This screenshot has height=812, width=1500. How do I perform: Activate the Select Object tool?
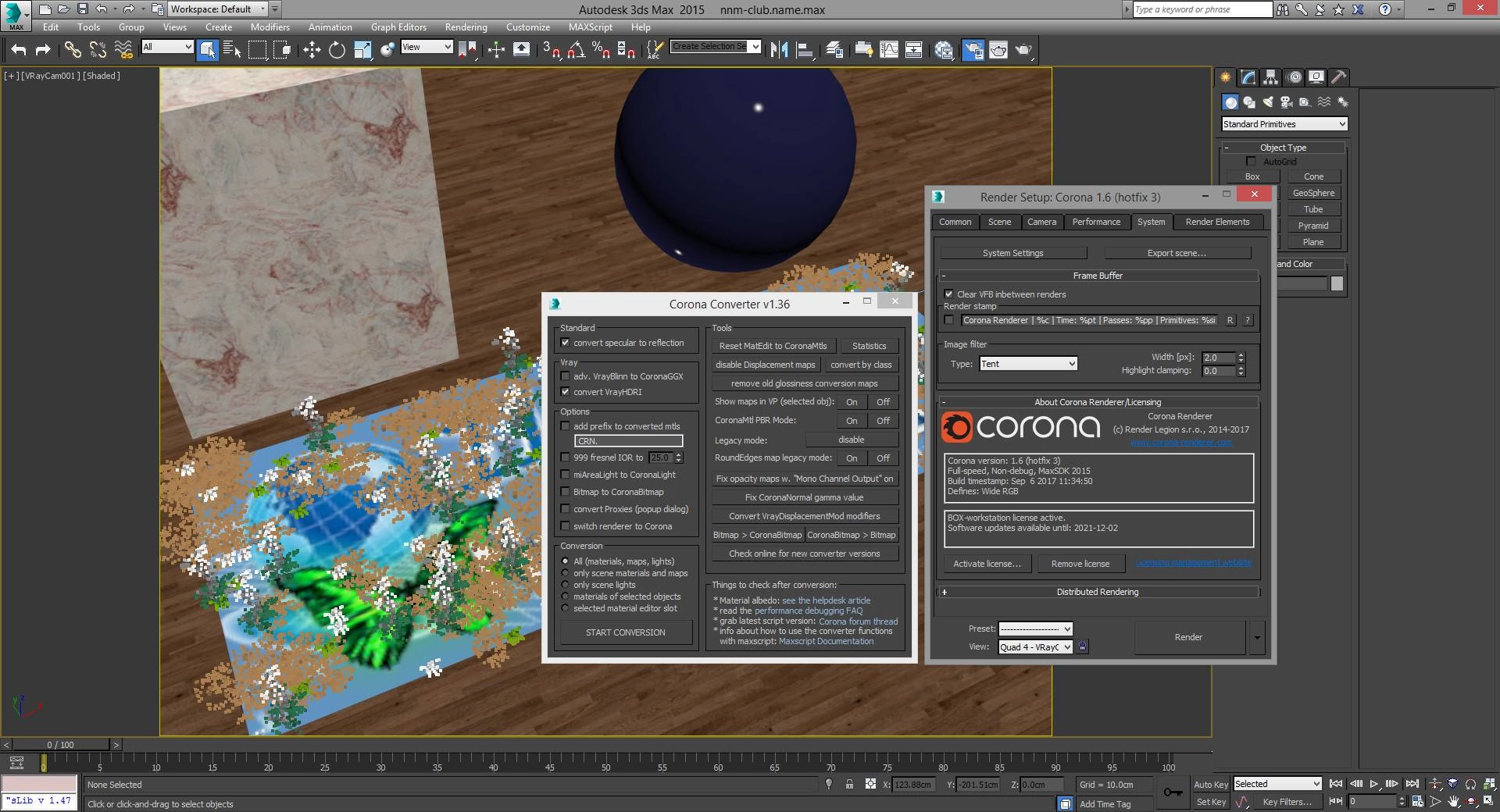click(x=208, y=50)
